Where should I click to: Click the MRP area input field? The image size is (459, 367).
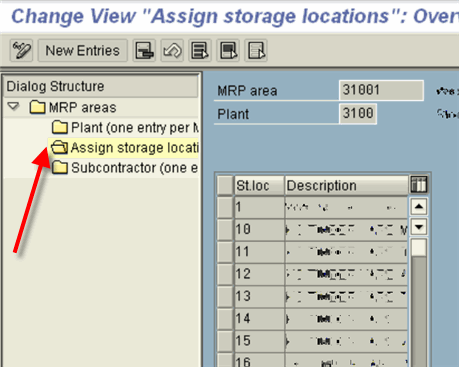click(x=381, y=90)
